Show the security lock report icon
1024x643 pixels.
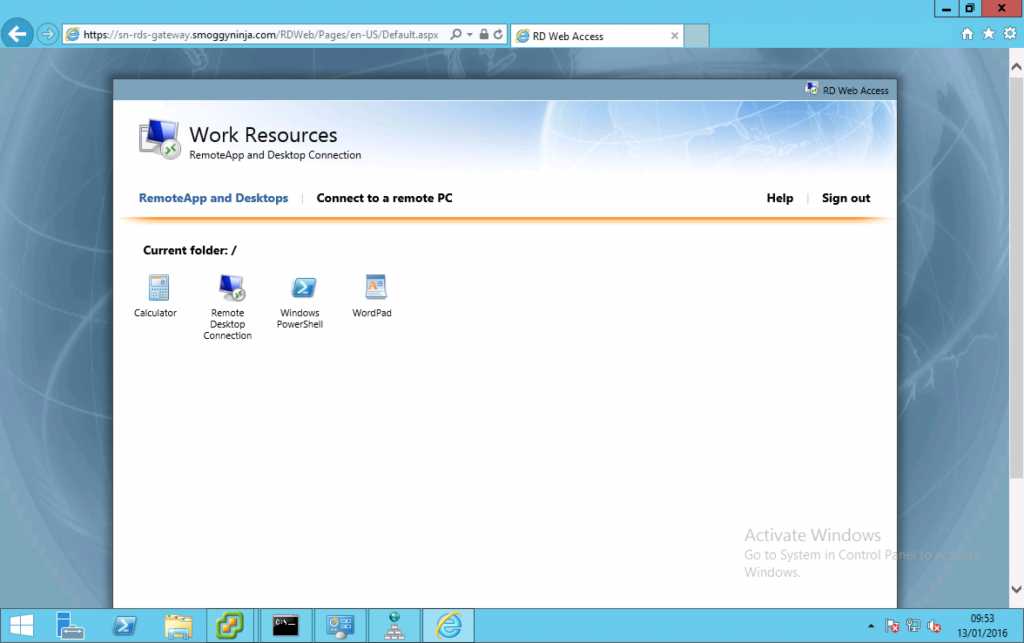(484, 34)
